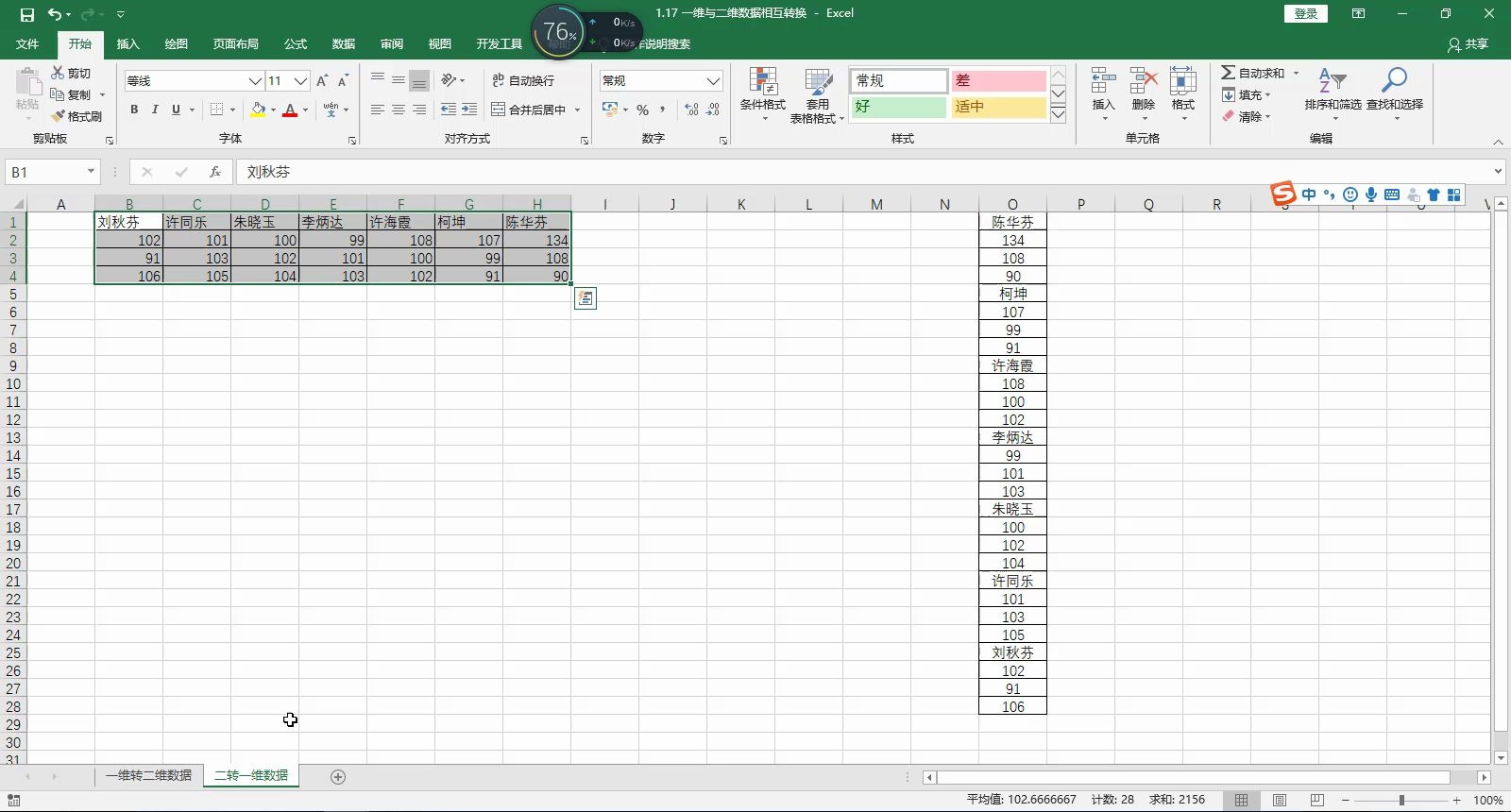Undo the last action
The height and width of the screenshot is (812, 1511).
[x=55, y=14]
